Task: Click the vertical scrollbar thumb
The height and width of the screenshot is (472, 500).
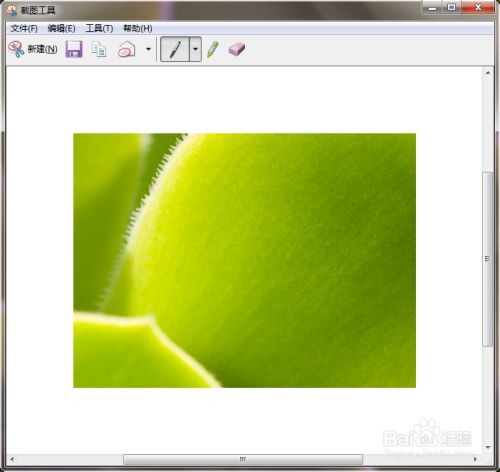Action: click(488, 259)
